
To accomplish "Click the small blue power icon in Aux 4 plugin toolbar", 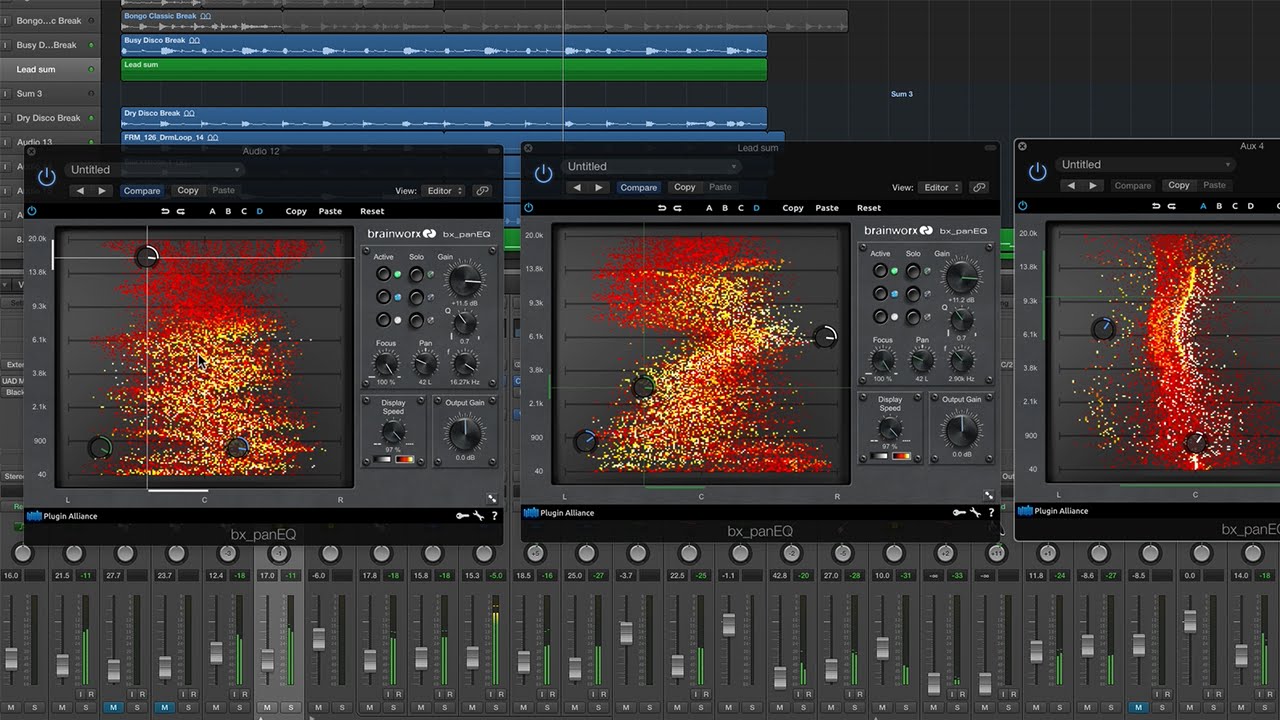I will pyautogui.click(x=1023, y=206).
